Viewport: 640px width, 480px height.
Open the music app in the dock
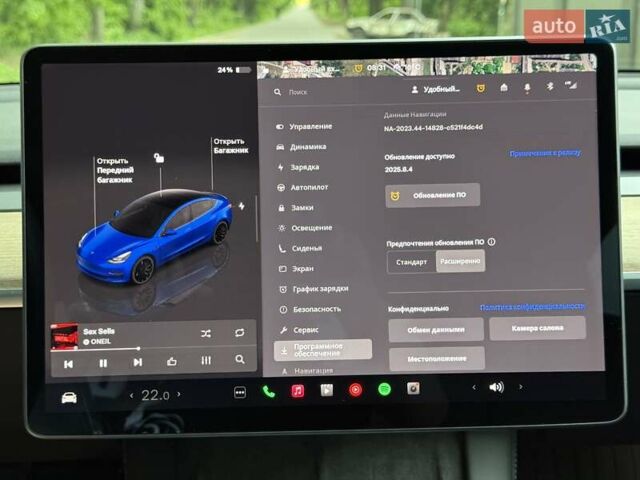coord(298,391)
